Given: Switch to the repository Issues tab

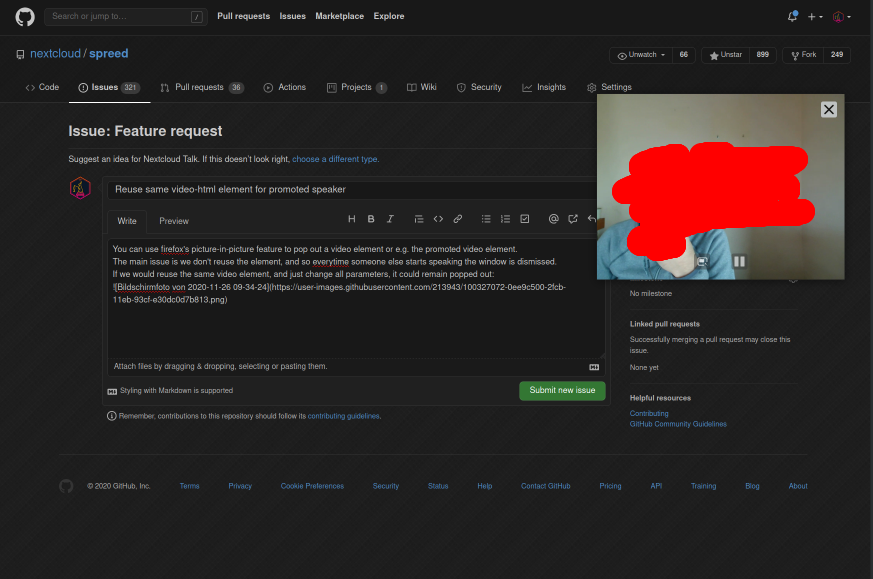Looking at the screenshot, I should pos(109,87).
